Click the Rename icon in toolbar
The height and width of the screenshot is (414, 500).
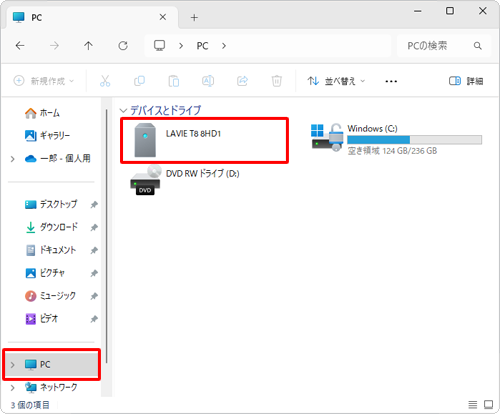208,81
